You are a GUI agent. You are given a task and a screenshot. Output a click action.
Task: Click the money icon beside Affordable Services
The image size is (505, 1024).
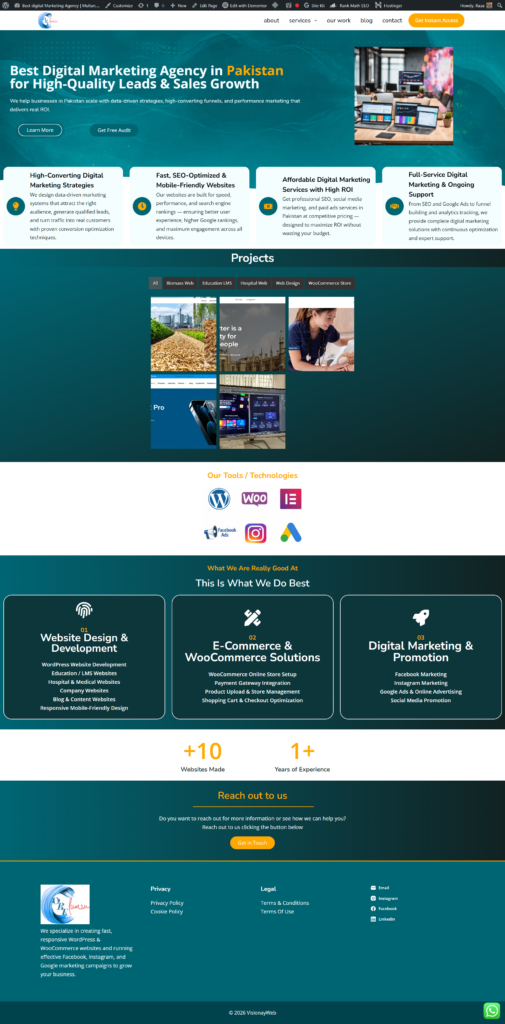coord(268,206)
